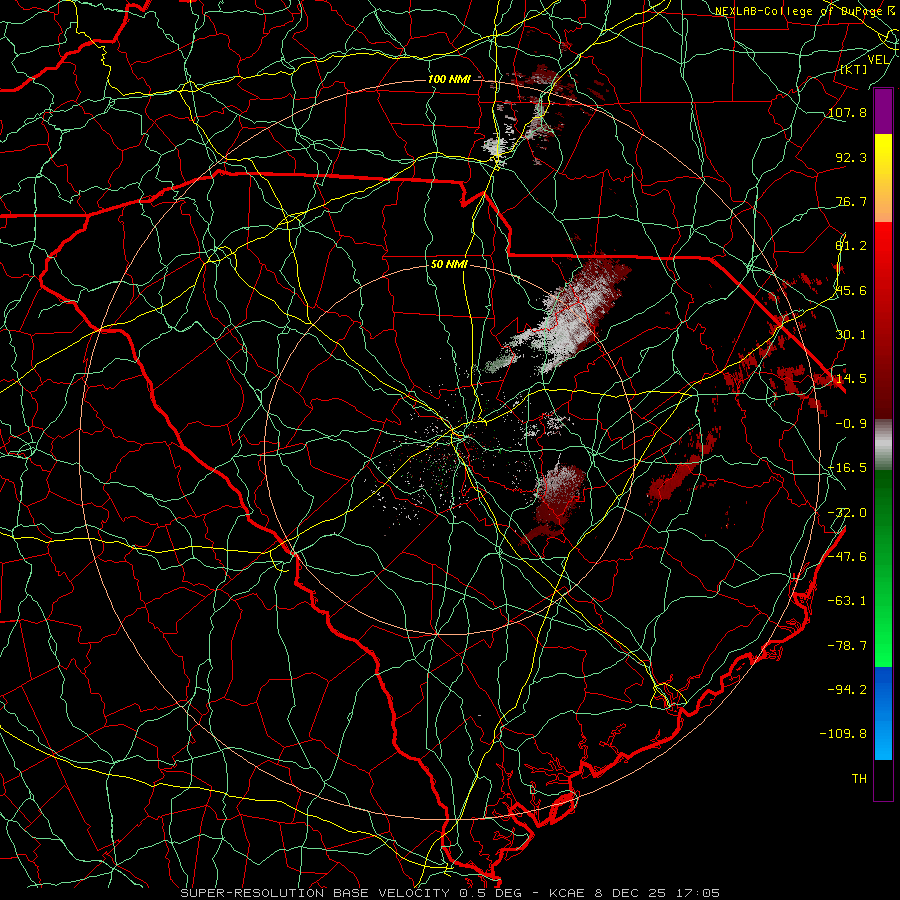Screen dimensions: 900x900
Task: Click the purple segment of the color bar
Action: tap(883, 111)
